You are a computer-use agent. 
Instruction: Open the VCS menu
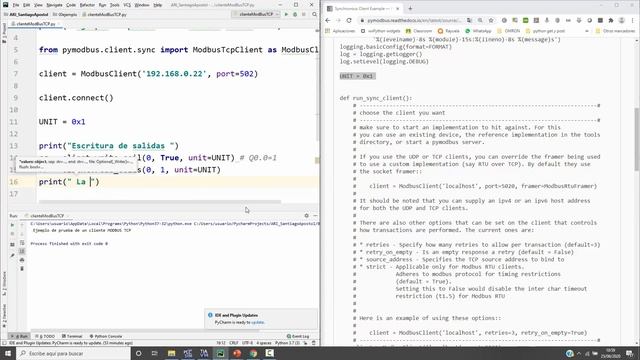pos(127,5)
